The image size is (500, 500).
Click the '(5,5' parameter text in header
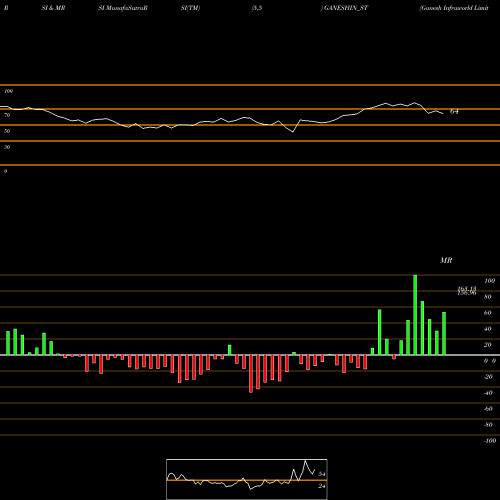257,8
